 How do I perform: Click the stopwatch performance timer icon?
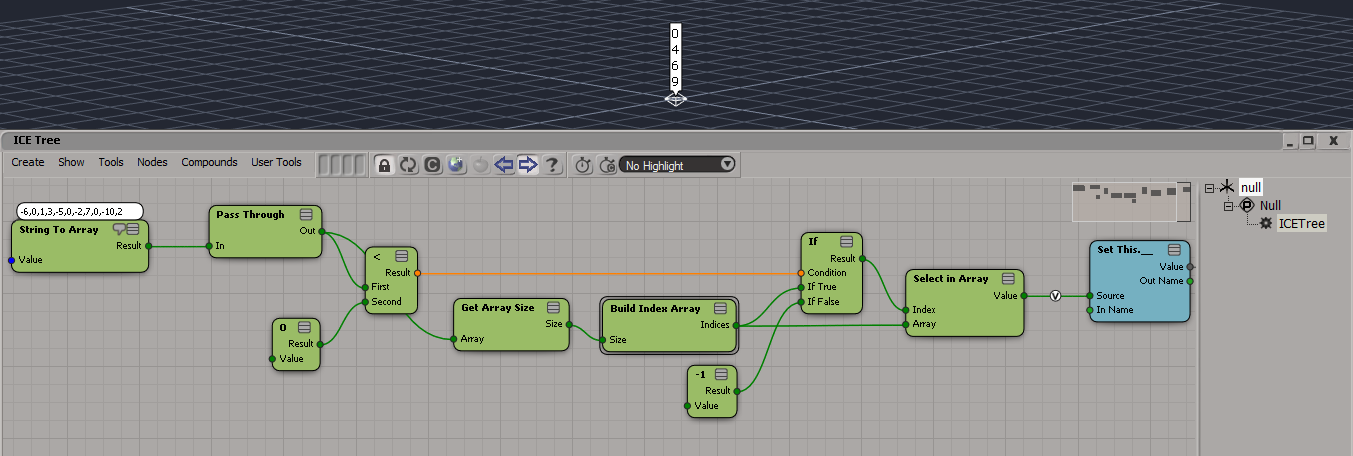[584, 165]
